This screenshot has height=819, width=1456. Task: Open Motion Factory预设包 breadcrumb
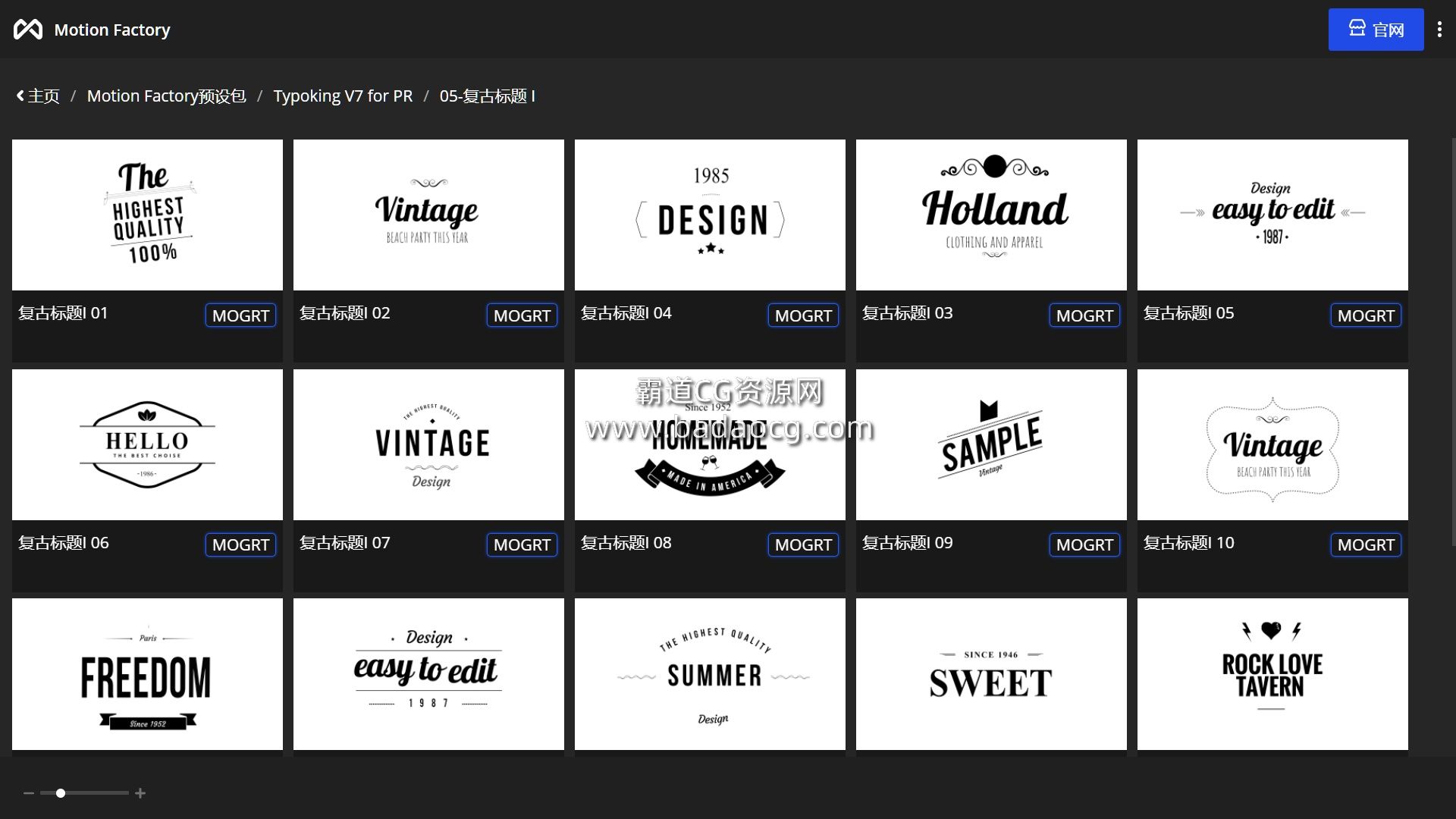pyautogui.click(x=166, y=96)
